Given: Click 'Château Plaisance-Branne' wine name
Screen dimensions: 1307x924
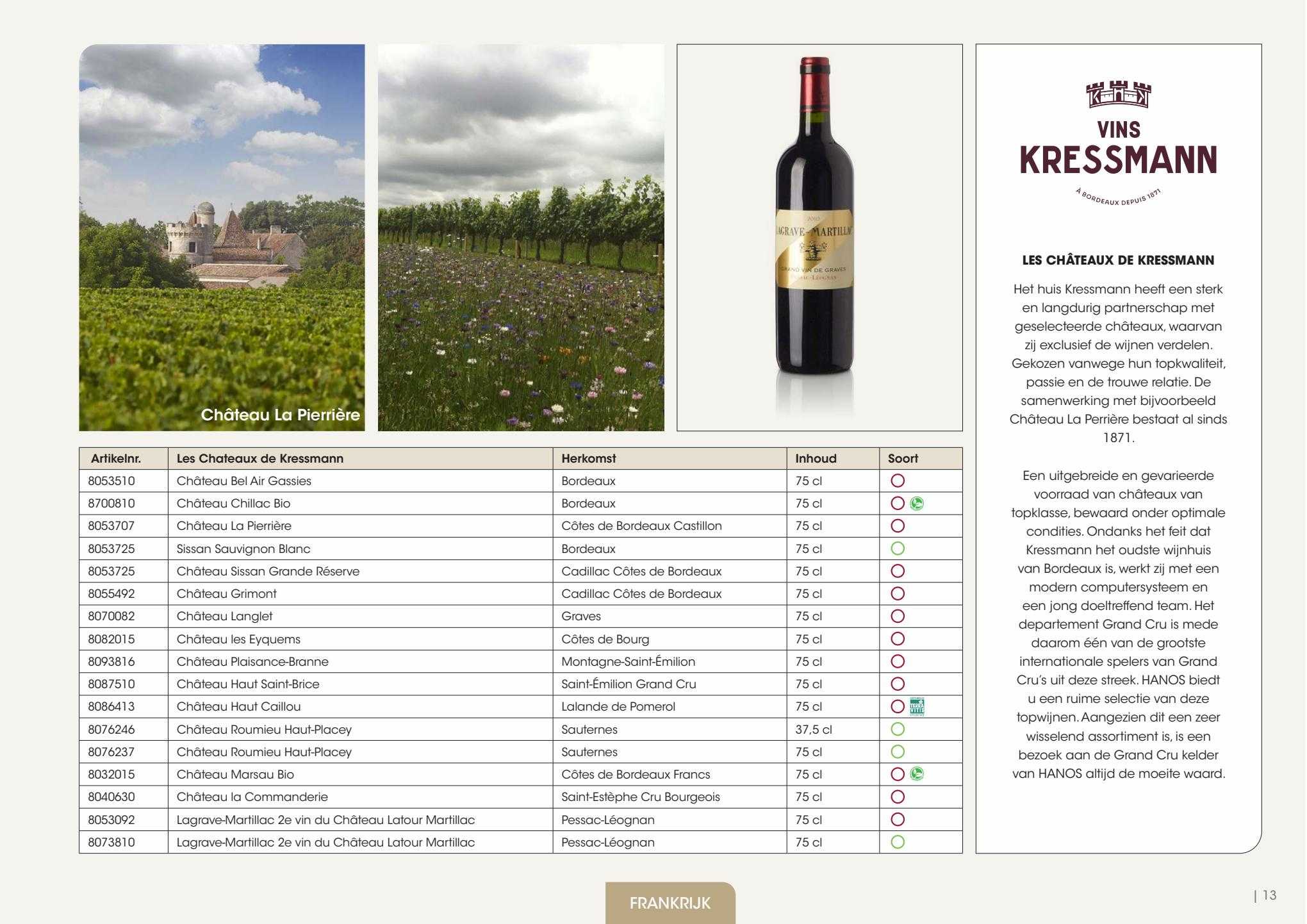Looking at the screenshot, I should click(252, 662).
